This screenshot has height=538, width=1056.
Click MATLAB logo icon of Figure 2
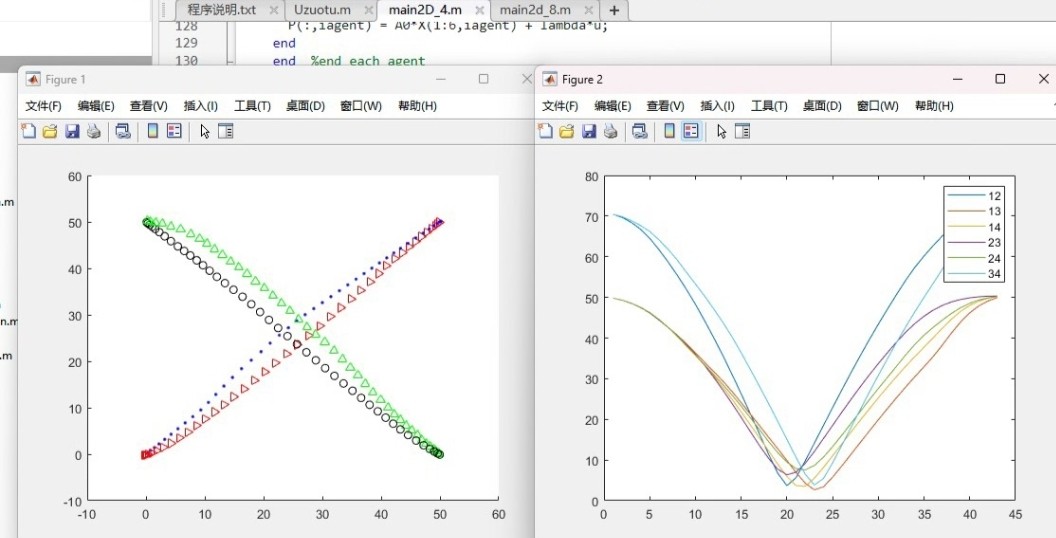coord(550,79)
